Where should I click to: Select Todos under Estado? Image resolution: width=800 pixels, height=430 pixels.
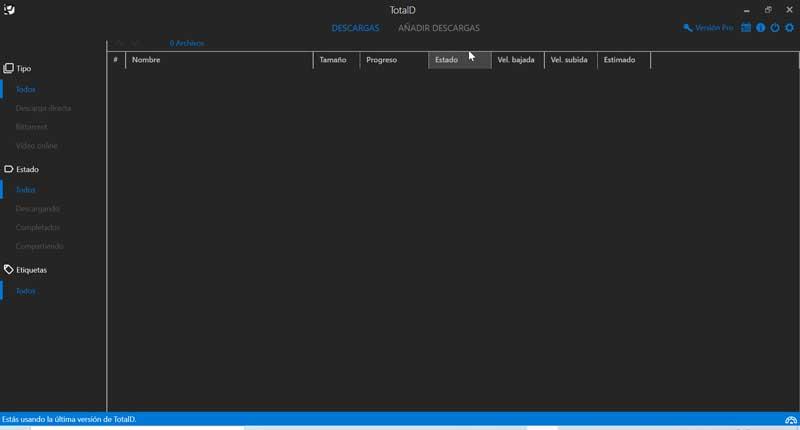26,190
